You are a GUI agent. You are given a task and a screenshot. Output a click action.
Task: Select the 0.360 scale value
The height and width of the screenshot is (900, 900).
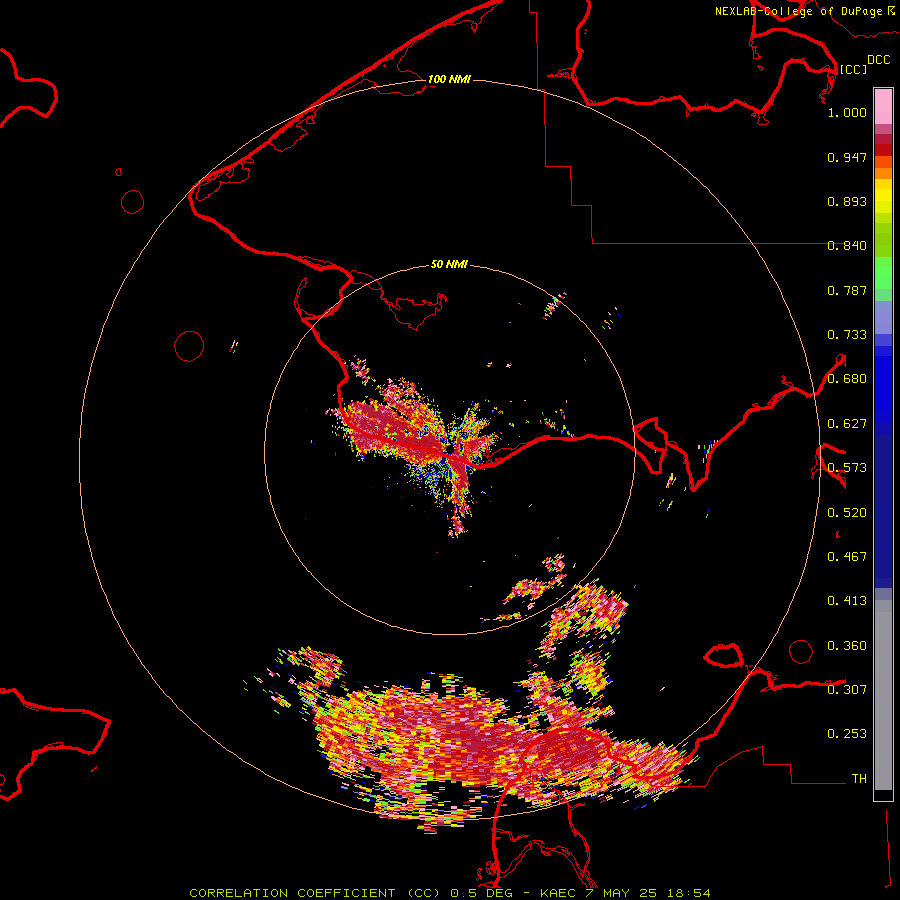(x=847, y=646)
